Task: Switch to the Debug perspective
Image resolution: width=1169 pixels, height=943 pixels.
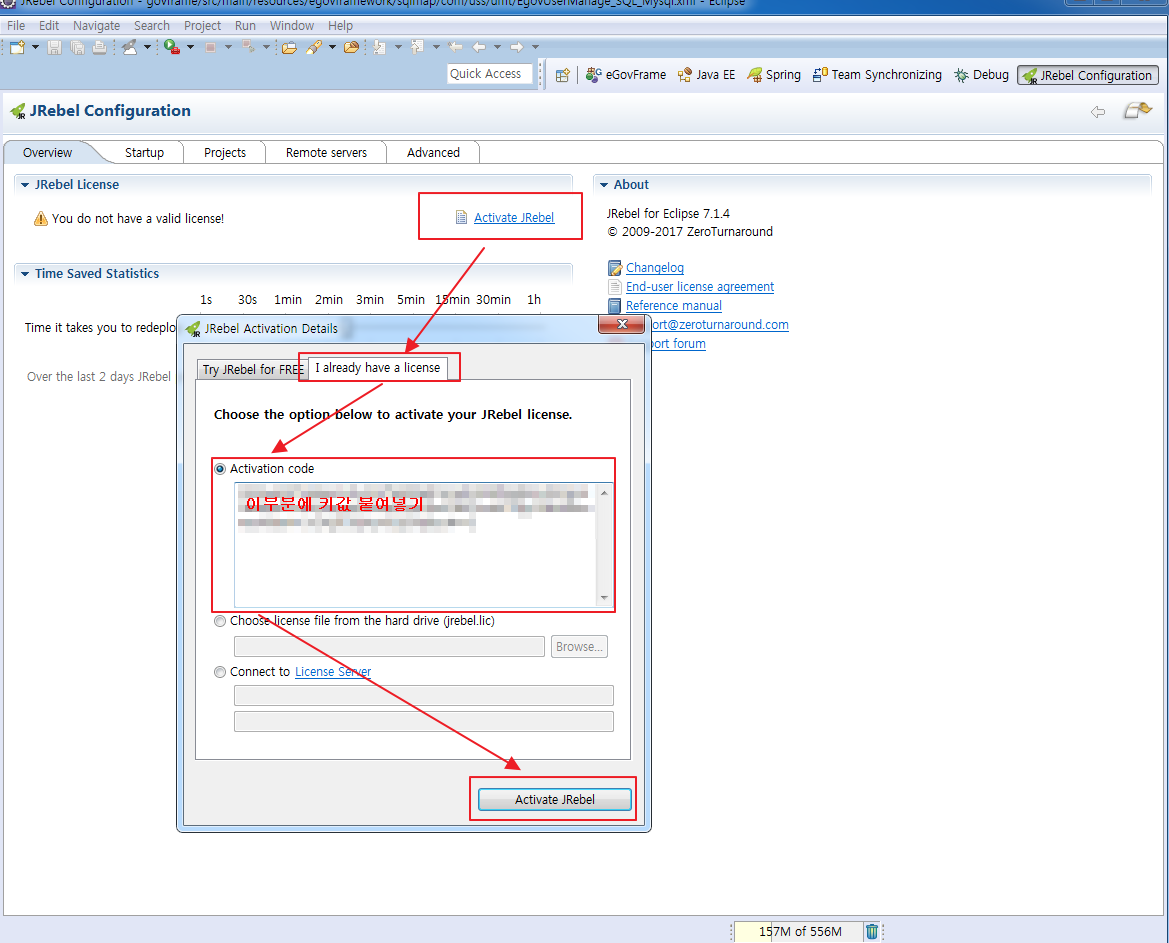Action: [x=982, y=75]
